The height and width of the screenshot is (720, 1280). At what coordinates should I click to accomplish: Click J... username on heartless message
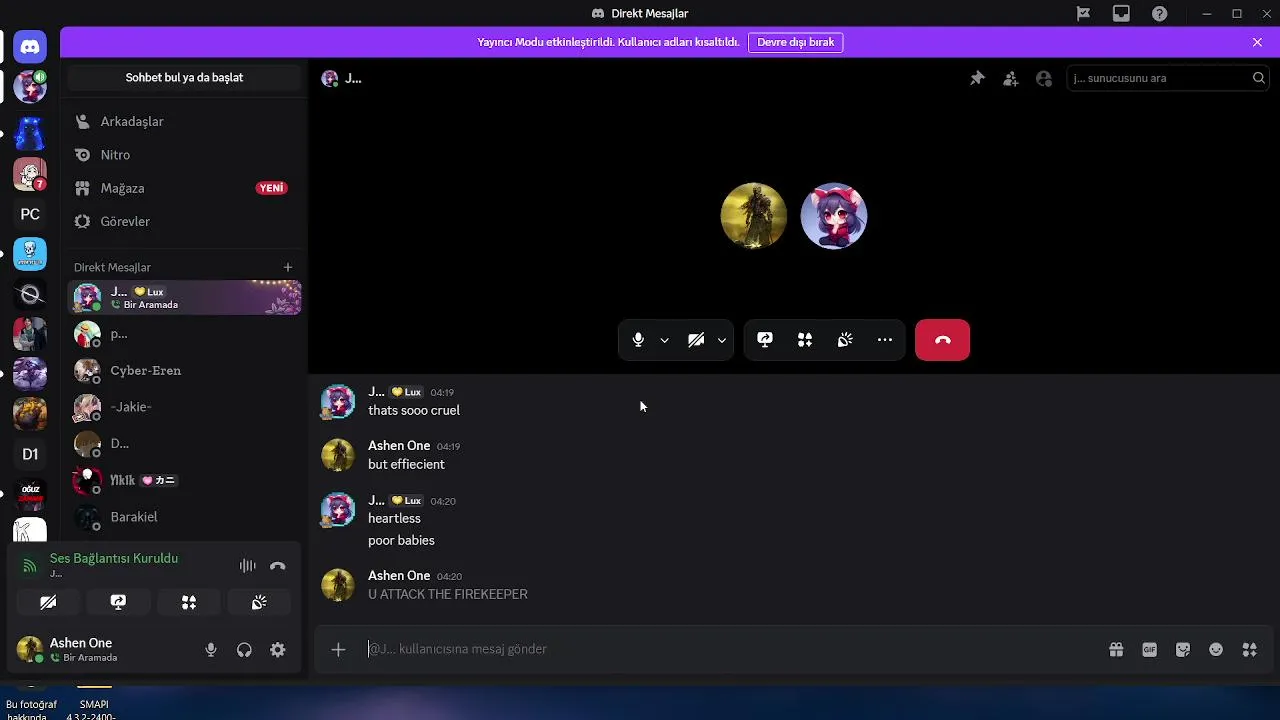[376, 500]
